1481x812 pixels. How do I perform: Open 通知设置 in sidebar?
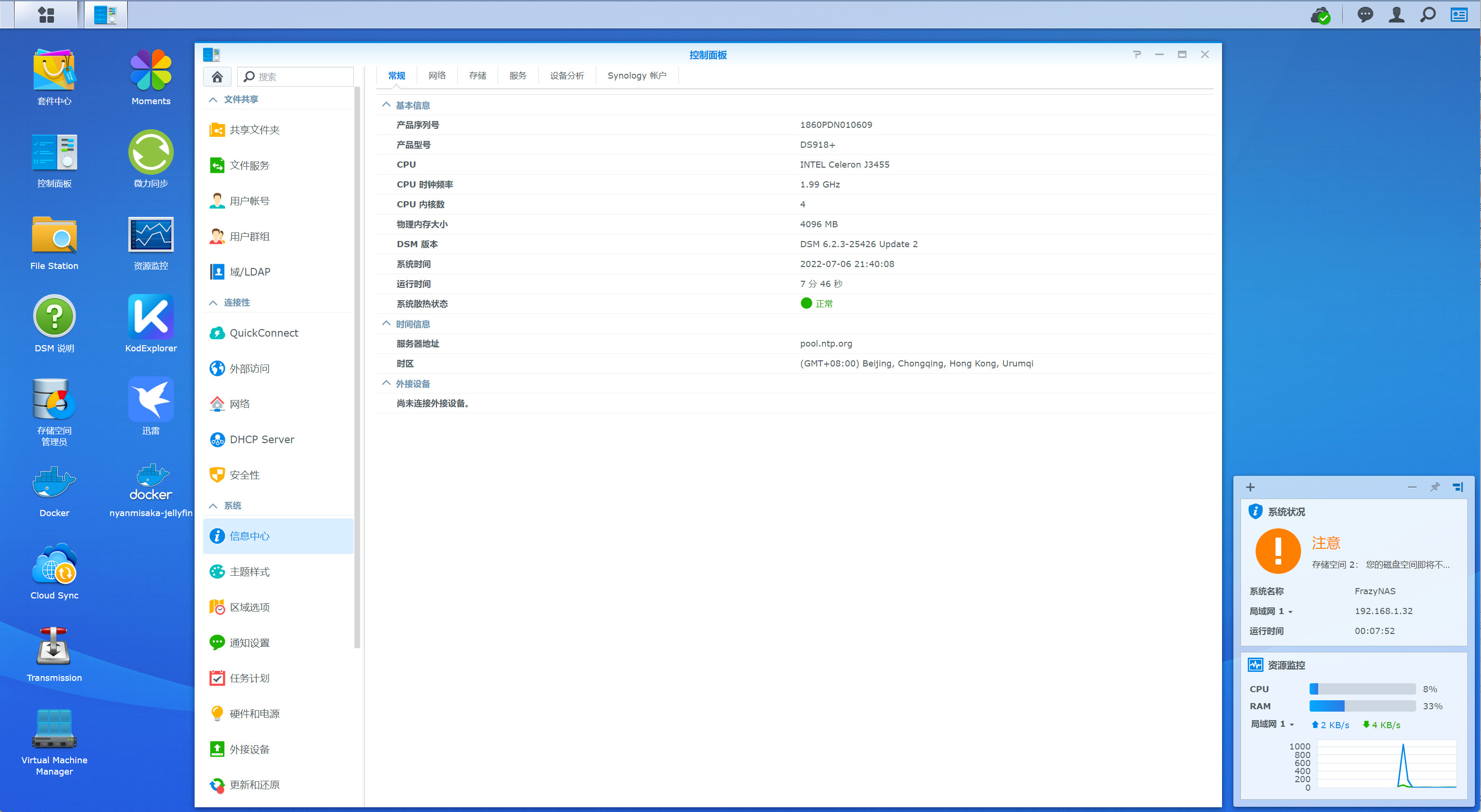click(x=278, y=643)
